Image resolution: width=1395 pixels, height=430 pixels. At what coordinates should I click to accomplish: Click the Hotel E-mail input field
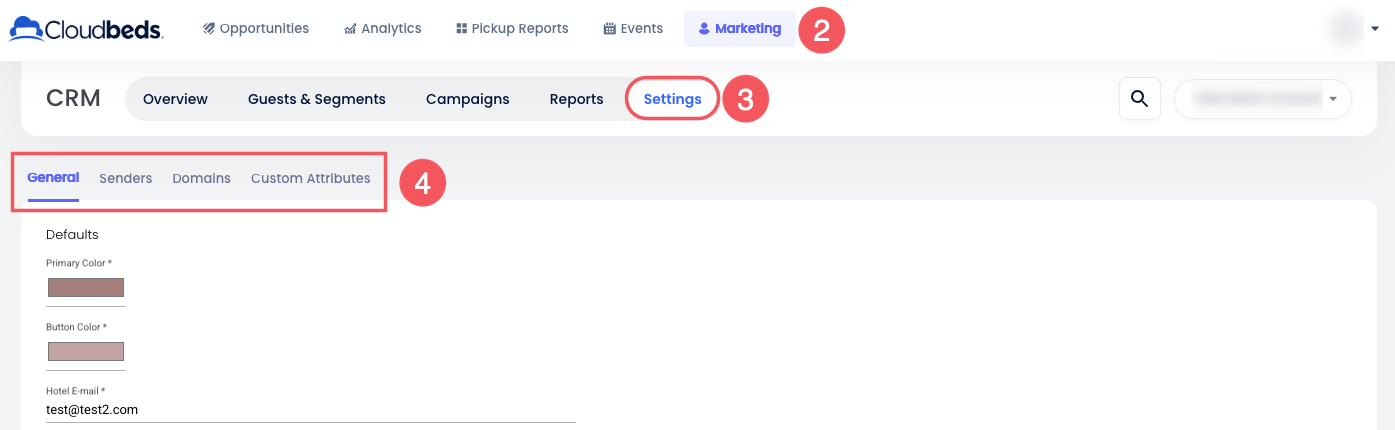pyautogui.click(x=310, y=409)
